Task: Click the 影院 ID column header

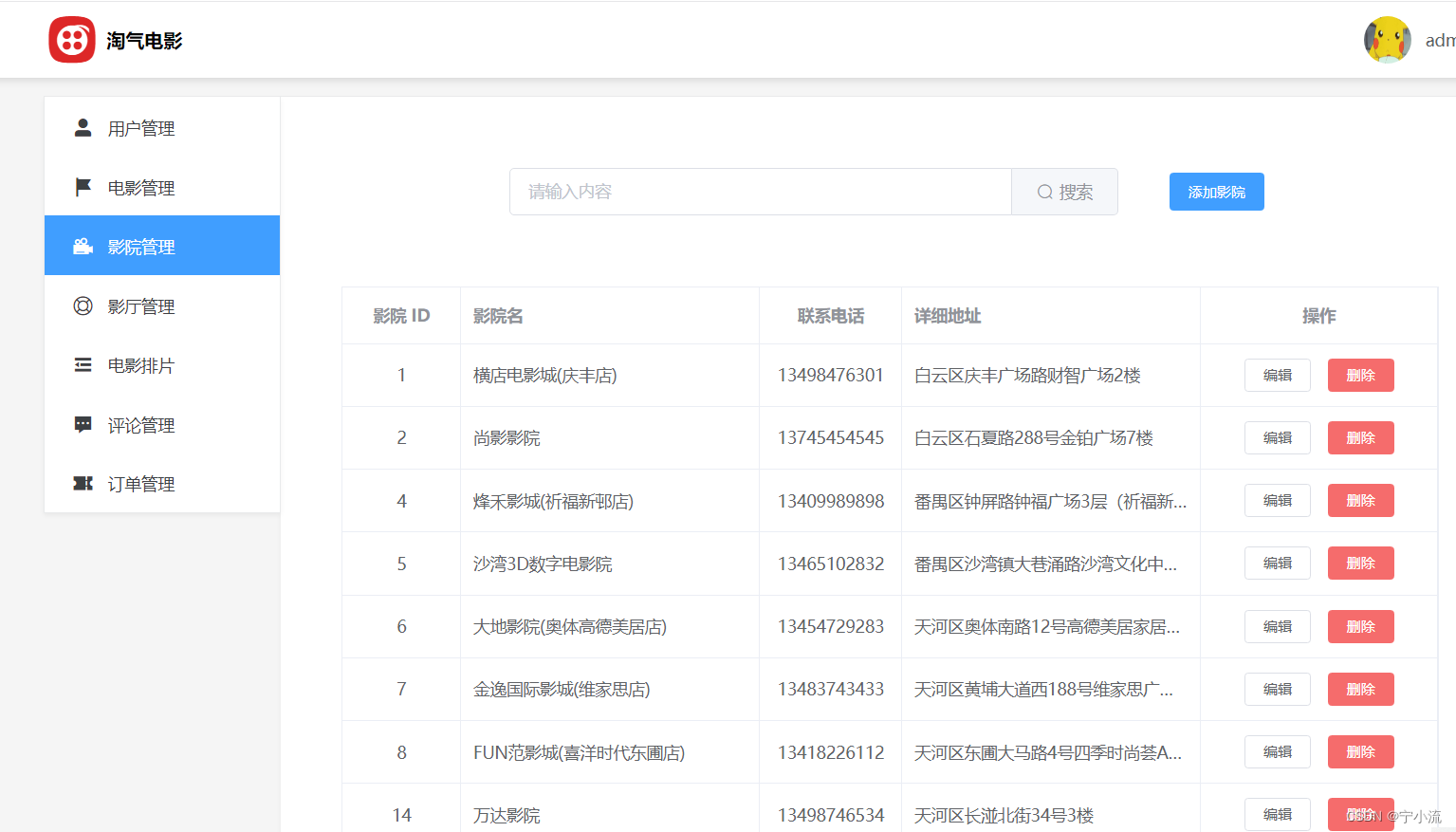Action: pyautogui.click(x=401, y=316)
